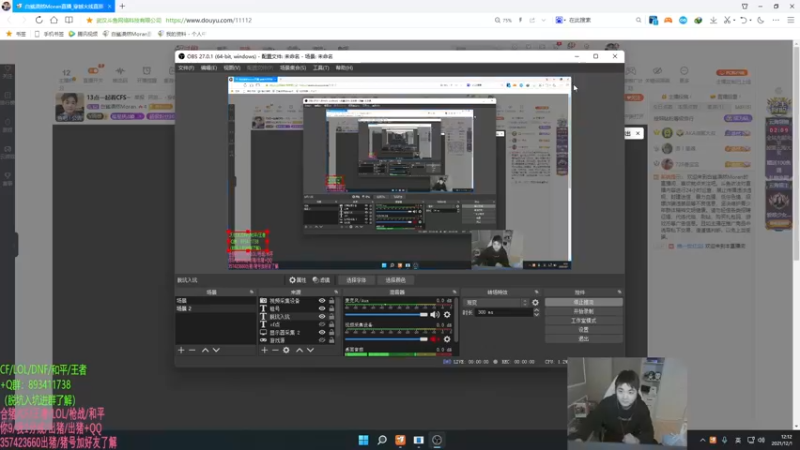
Task: Open Windows taskbar search
Action: tap(382, 440)
